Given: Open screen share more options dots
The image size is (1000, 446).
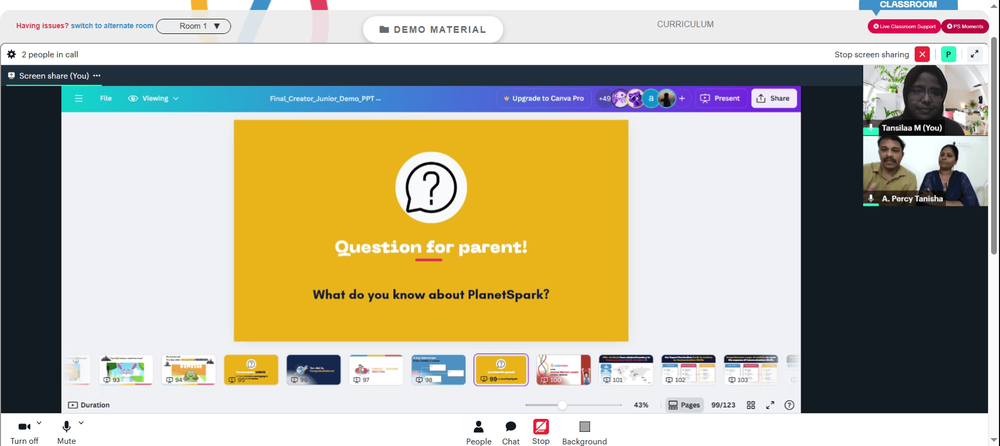Looking at the screenshot, I should (97, 75).
